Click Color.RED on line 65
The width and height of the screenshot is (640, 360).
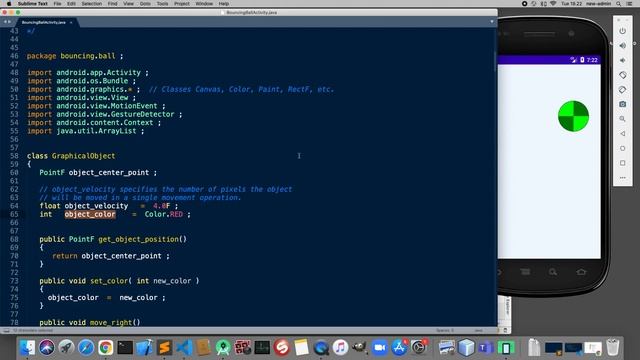(164, 214)
